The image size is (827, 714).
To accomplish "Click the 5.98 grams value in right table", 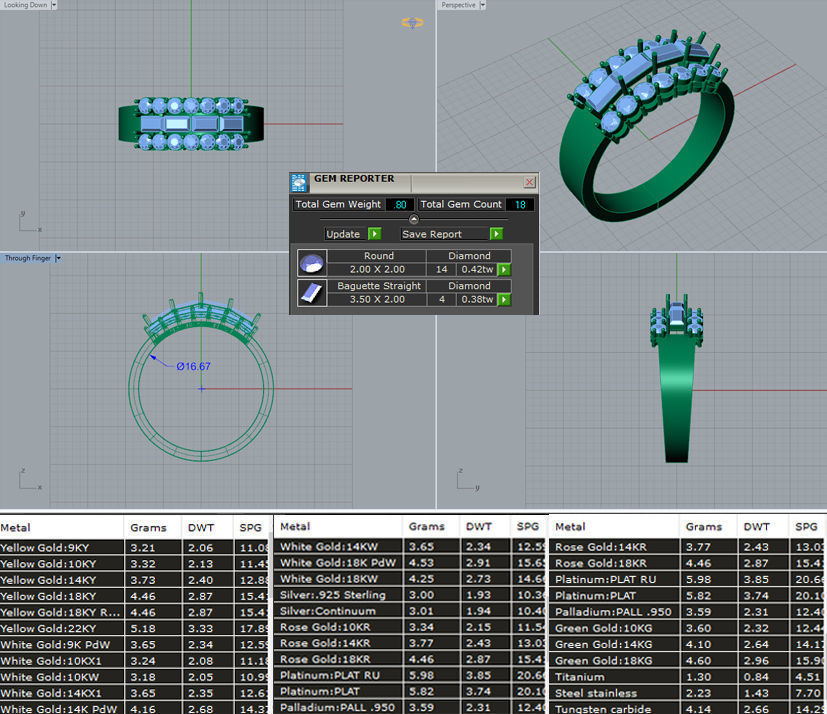I will pyautogui.click(x=698, y=580).
